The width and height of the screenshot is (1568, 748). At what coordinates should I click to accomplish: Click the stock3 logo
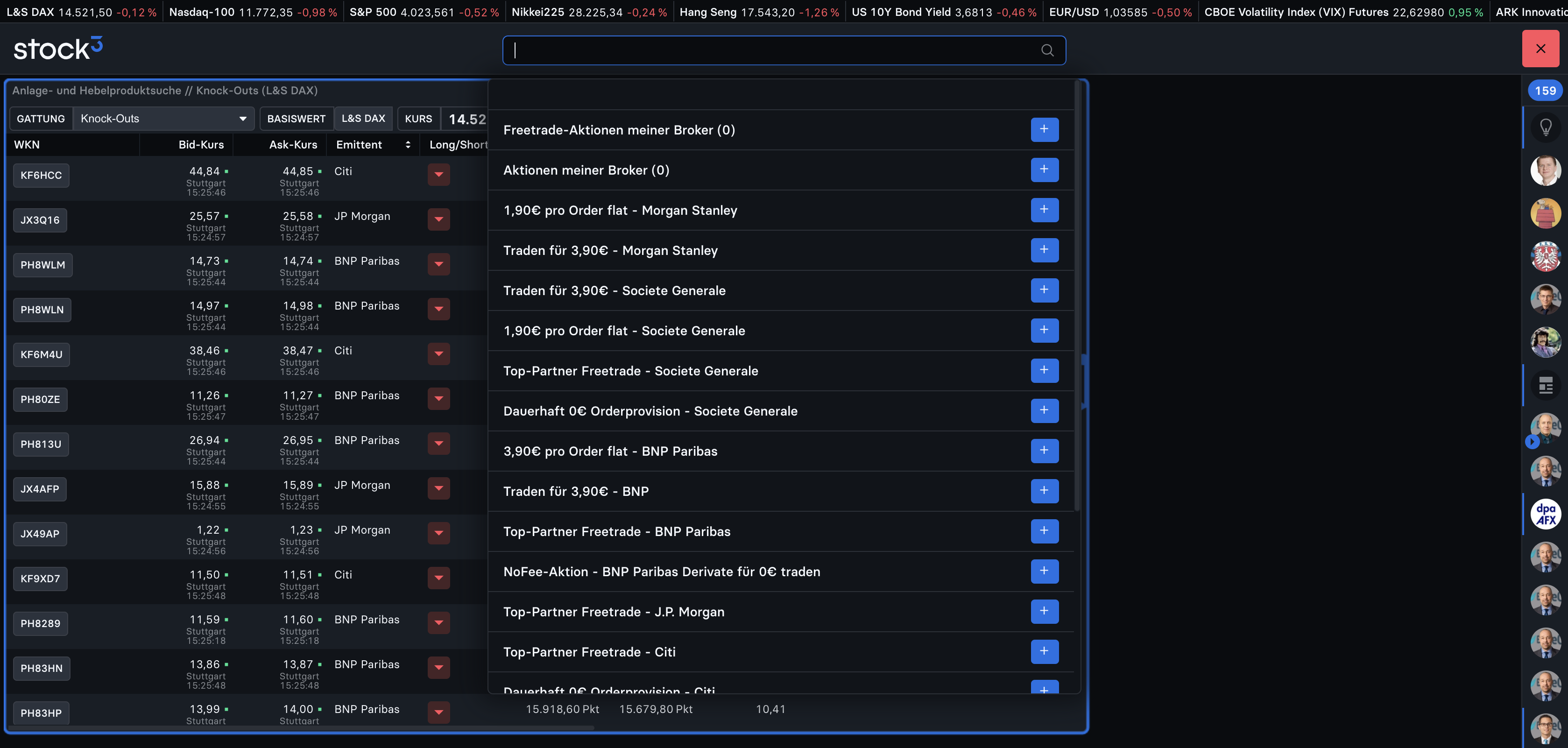point(58,49)
